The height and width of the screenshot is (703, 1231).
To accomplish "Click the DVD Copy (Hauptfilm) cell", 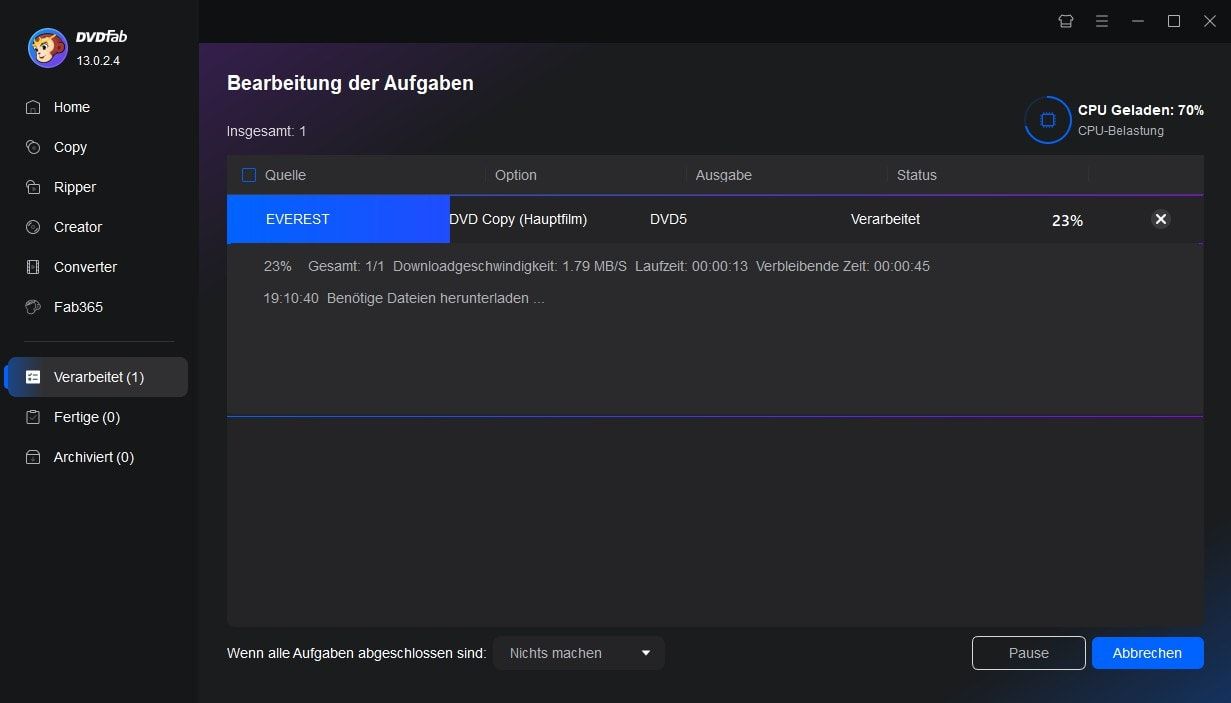I will pos(518,219).
